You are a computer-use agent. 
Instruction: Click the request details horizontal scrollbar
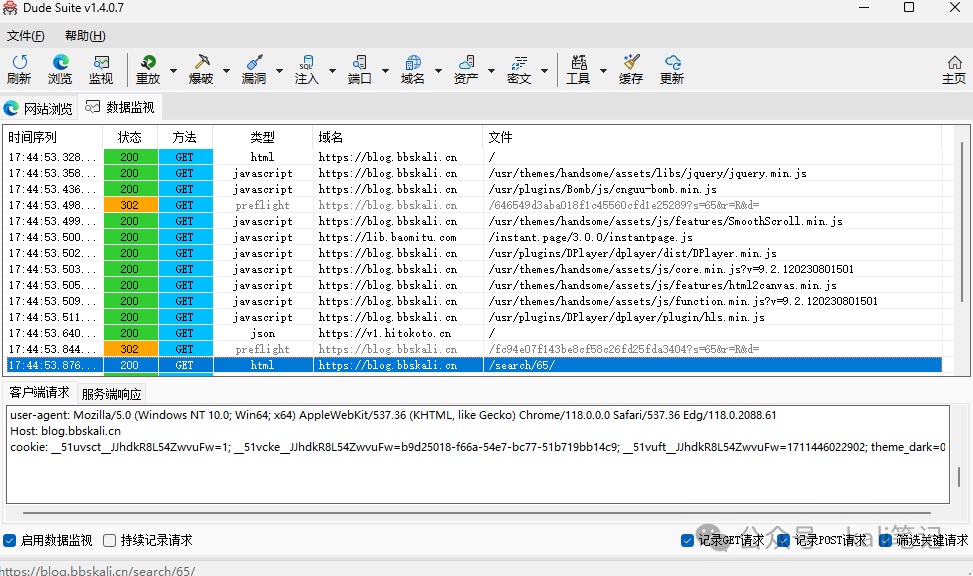tap(477, 513)
